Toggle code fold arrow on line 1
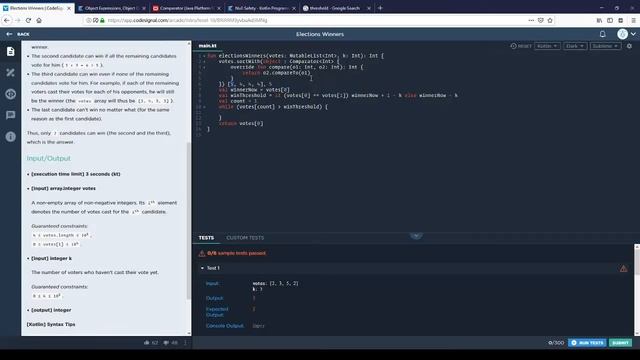640x360 pixels. click(x=204, y=56)
